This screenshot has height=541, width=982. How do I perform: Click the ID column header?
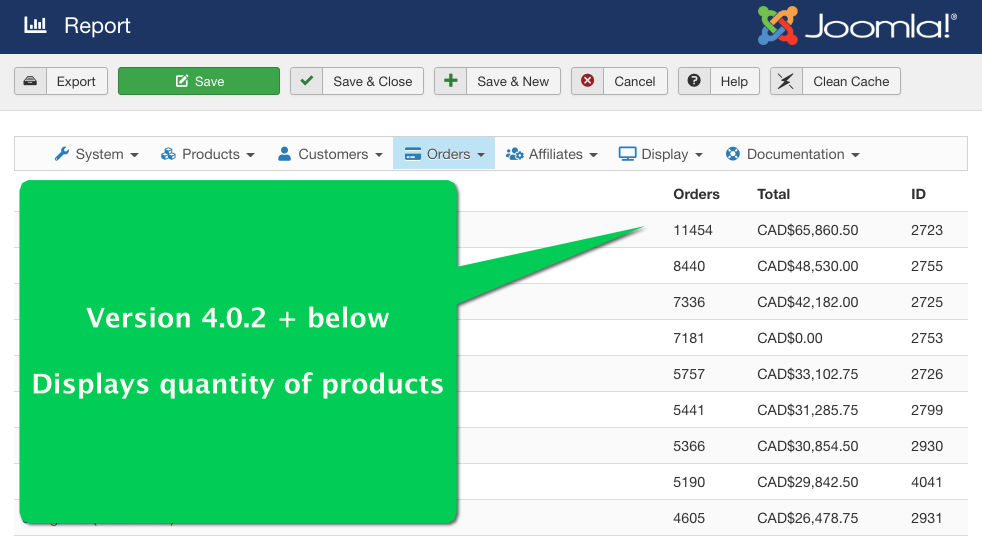click(918, 194)
